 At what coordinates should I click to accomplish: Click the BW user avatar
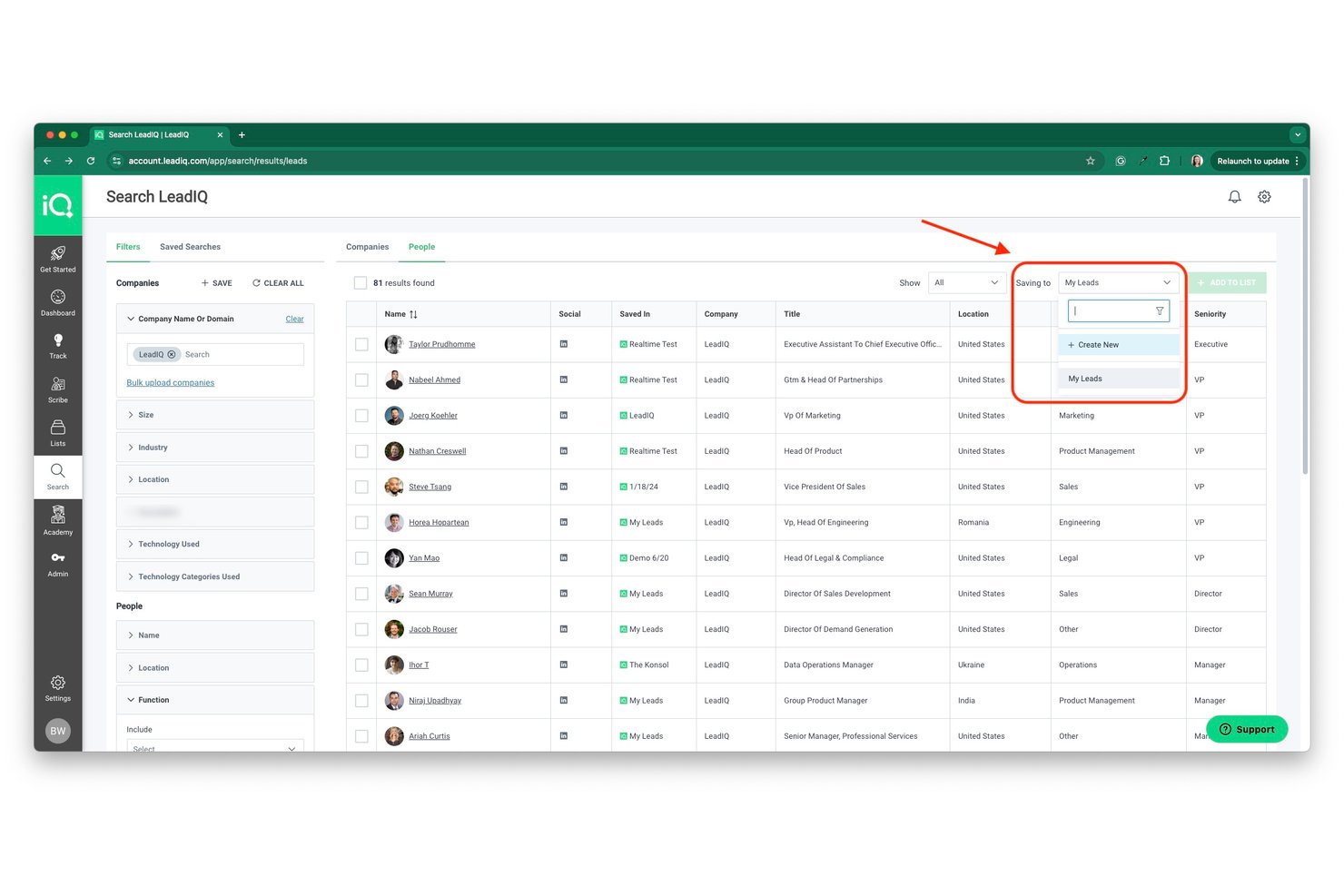pyautogui.click(x=58, y=731)
